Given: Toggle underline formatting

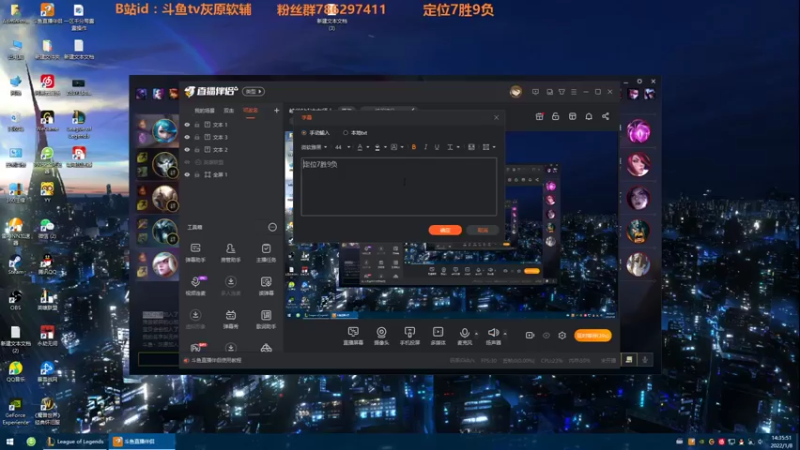Looking at the screenshot, I should coord(437,147).
